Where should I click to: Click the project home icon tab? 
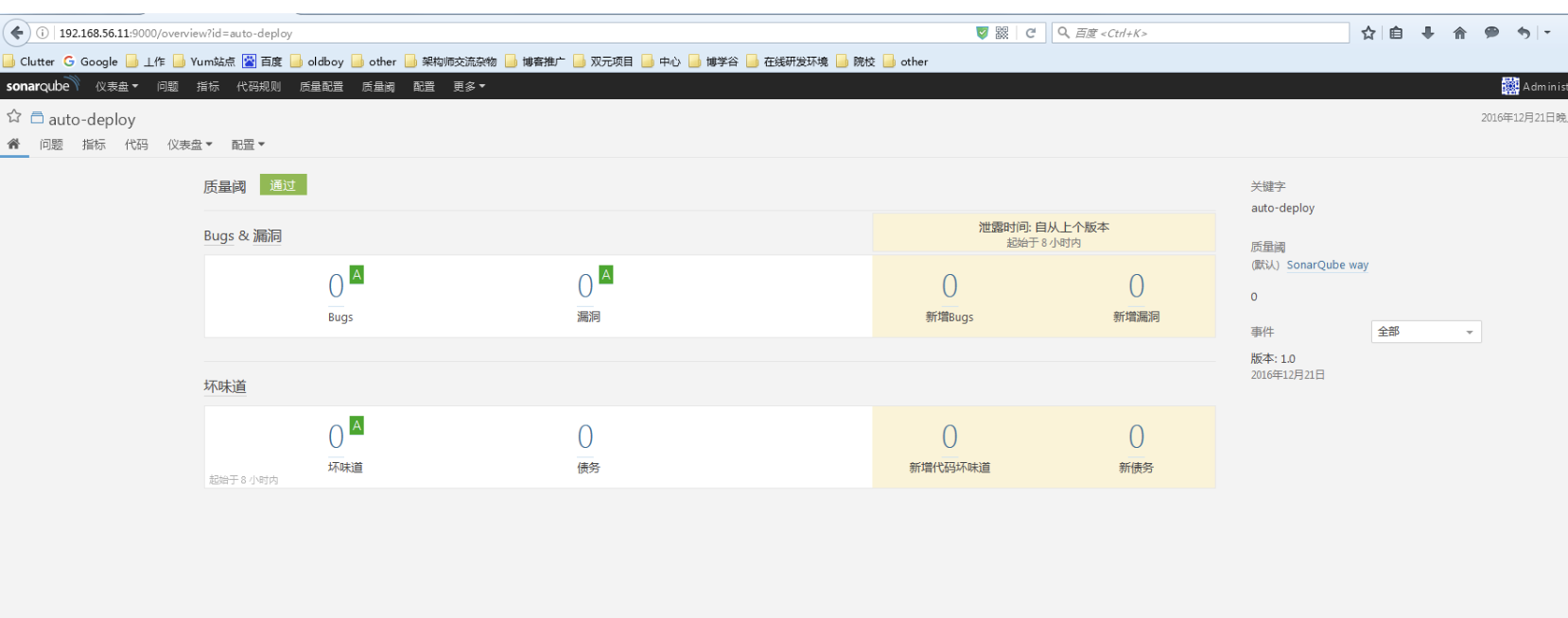point(13,145)
